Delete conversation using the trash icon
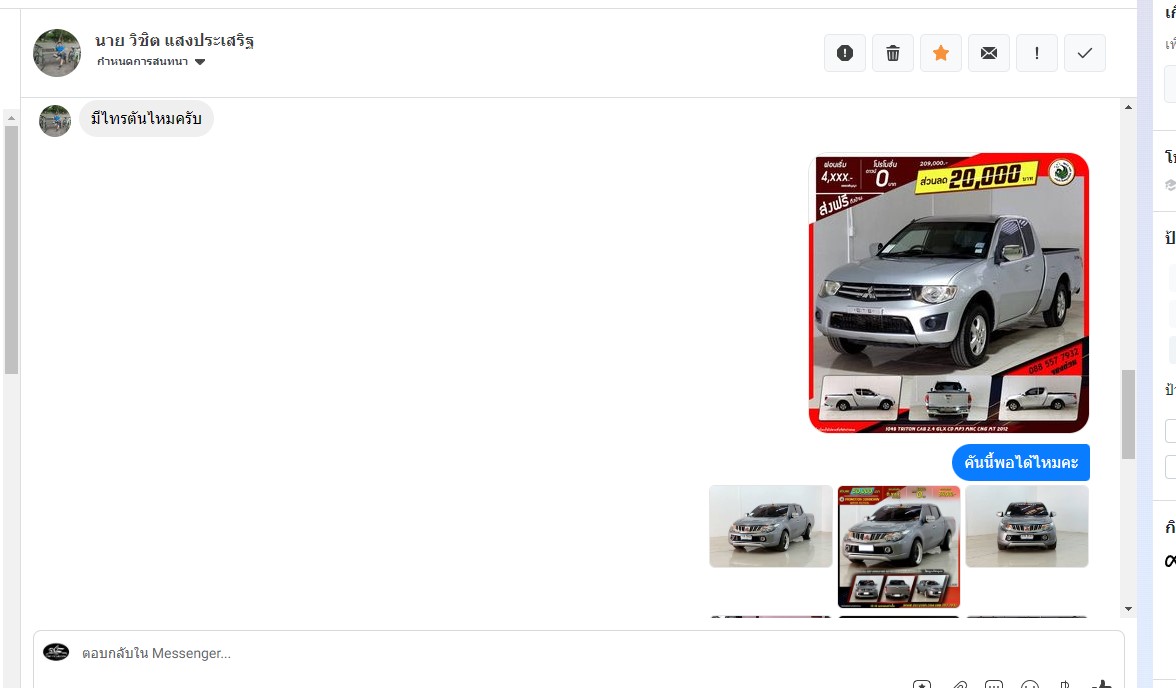 coord(892,53)
